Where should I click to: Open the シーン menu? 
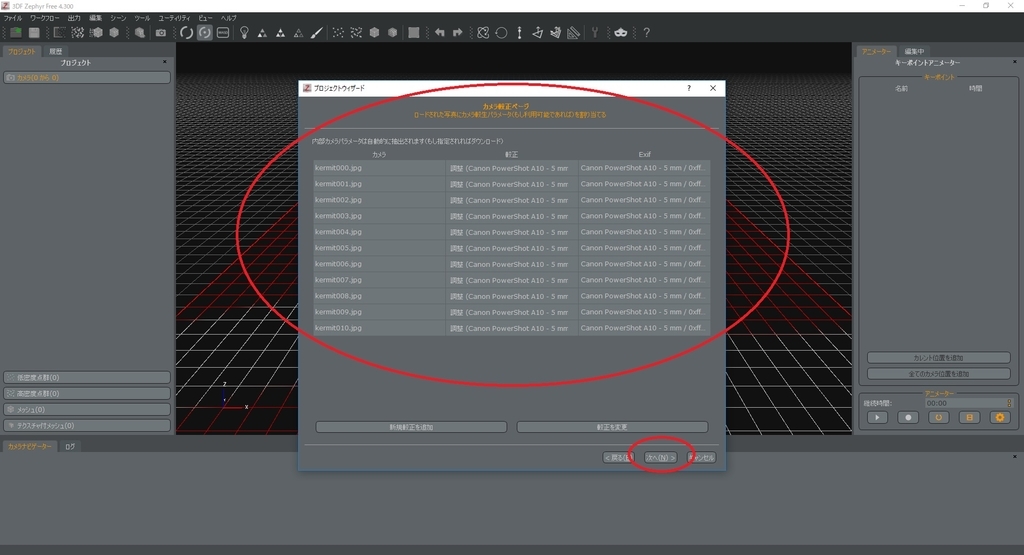pyautogui.click(x=118, y=18)
